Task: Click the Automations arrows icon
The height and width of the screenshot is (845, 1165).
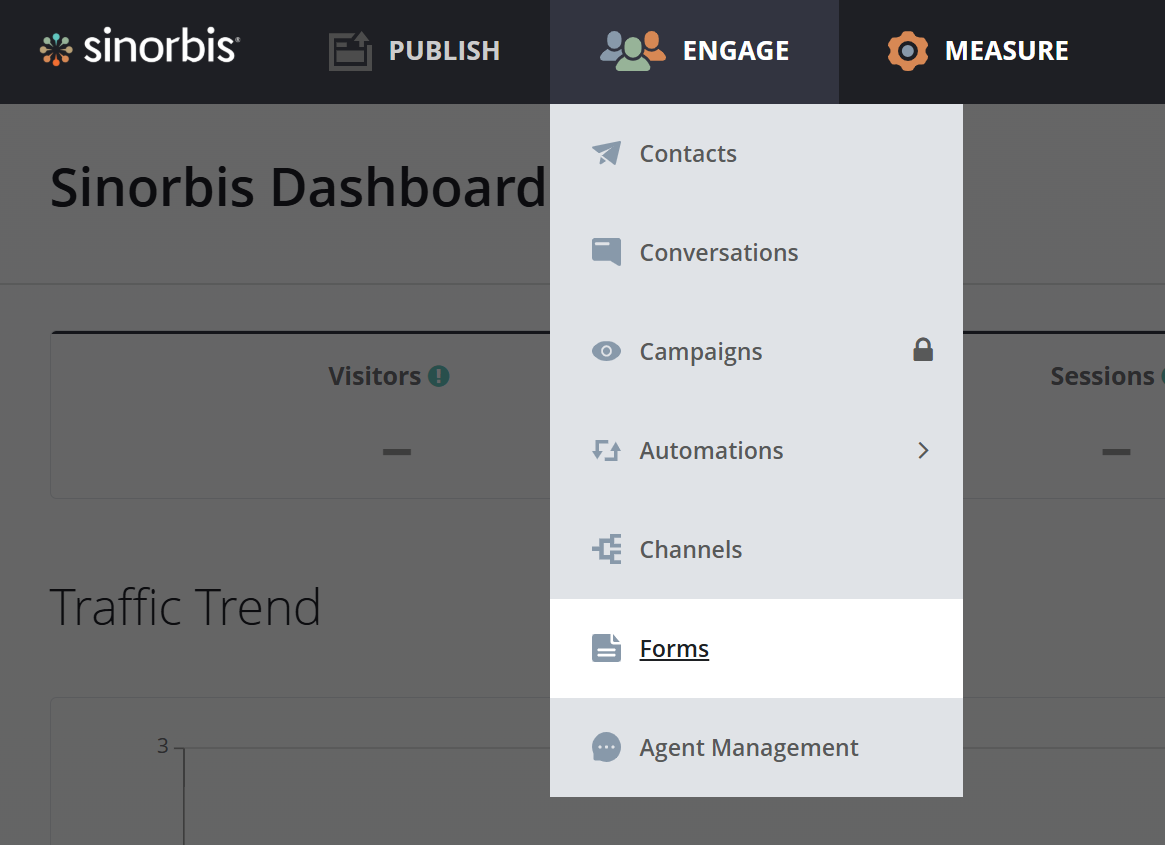Action: [x=606, y=450]
